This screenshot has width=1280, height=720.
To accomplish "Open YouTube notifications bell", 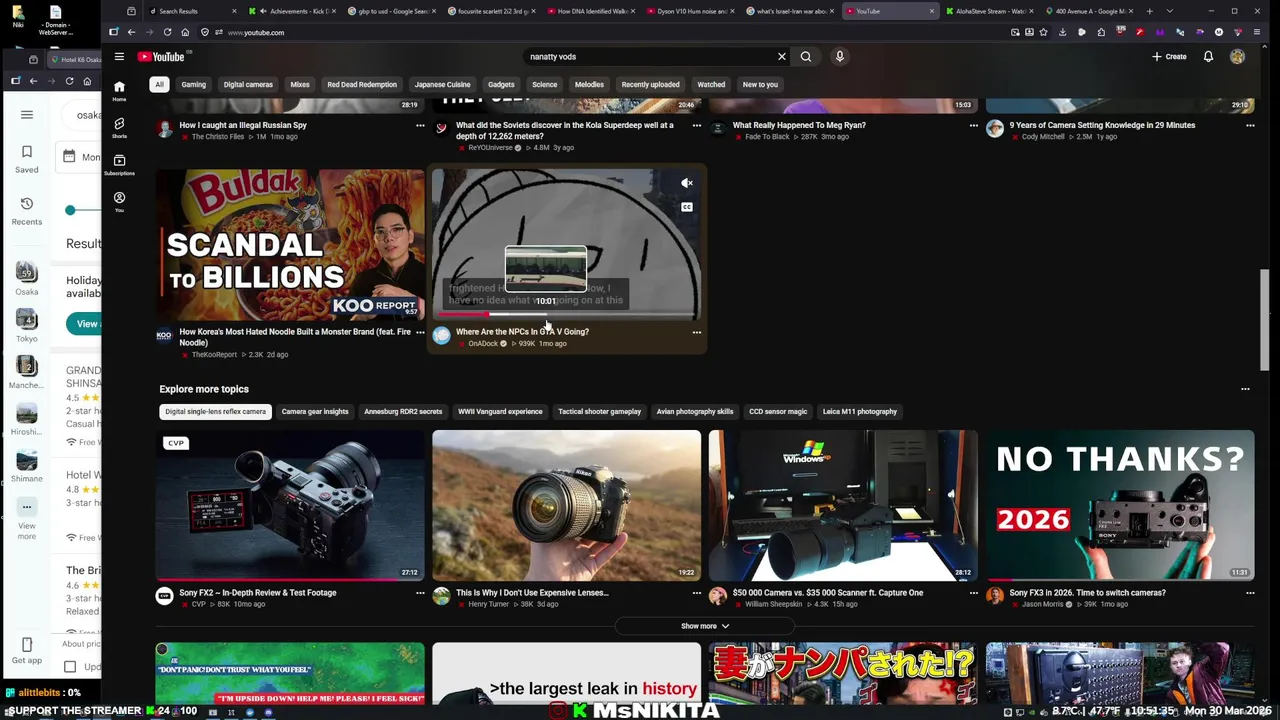I will 1208,57.
